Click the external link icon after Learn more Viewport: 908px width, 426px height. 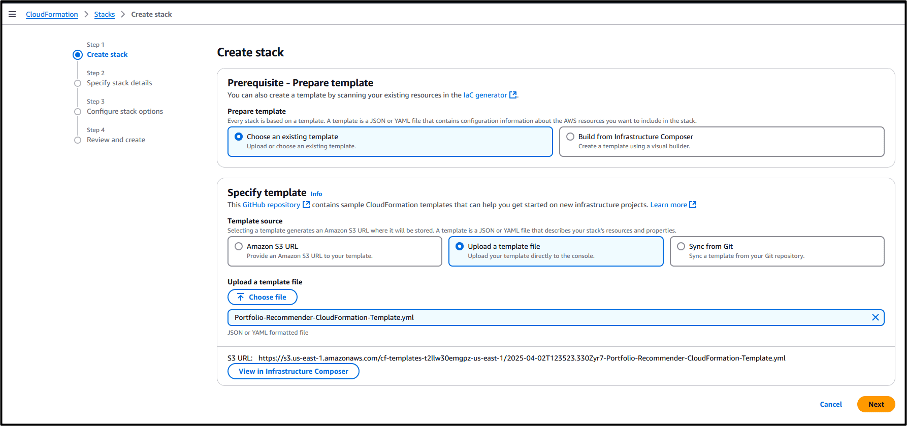pos(692,204)
